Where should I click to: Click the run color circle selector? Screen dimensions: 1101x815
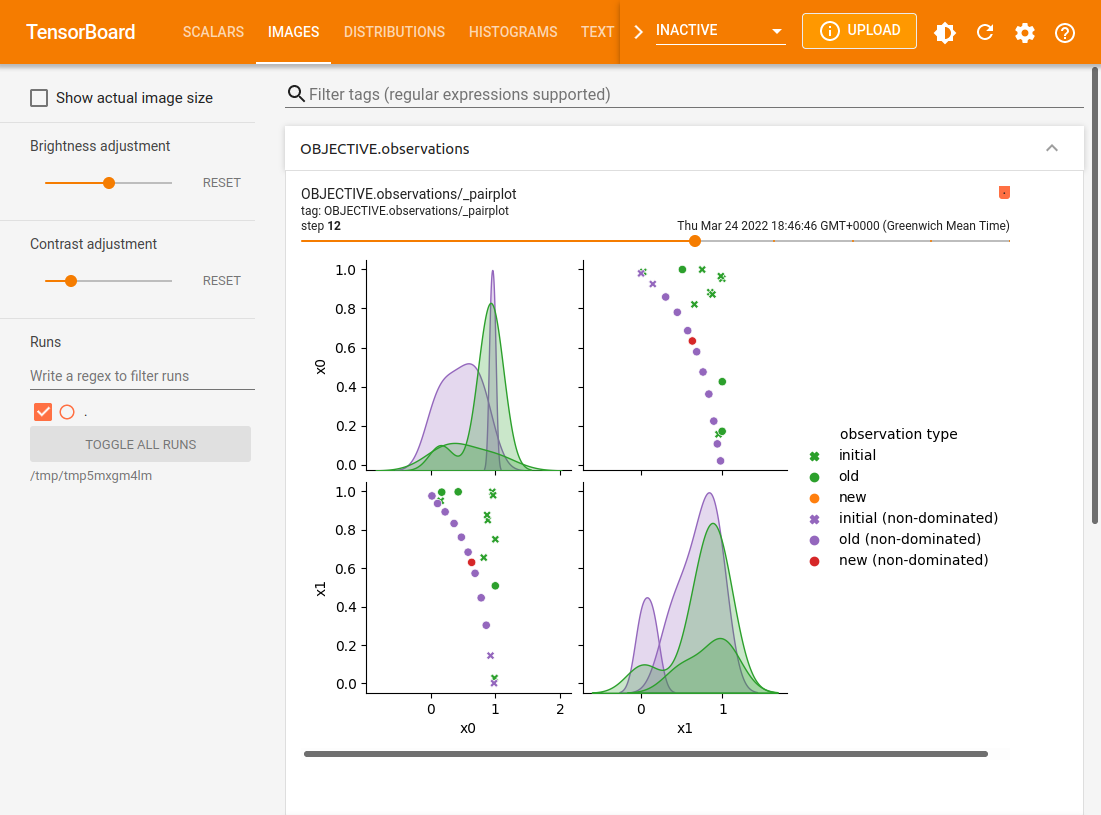click(x=67, y=411)
